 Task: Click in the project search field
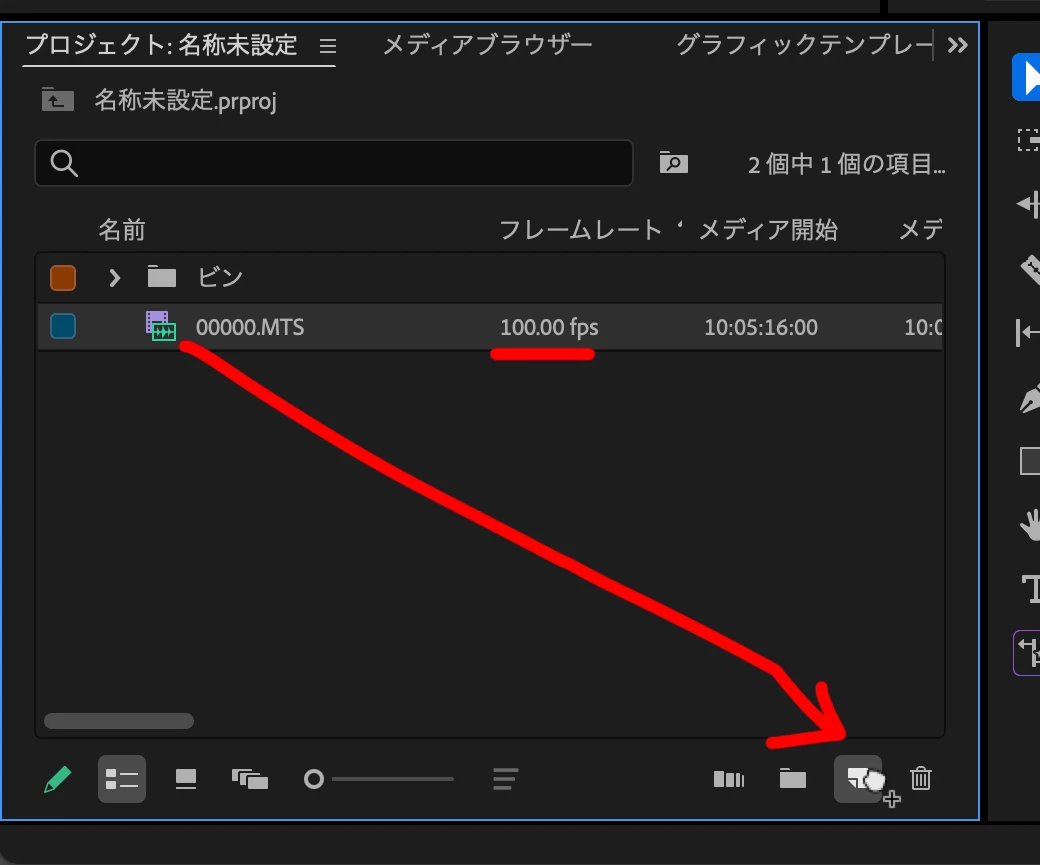(334, 163)
